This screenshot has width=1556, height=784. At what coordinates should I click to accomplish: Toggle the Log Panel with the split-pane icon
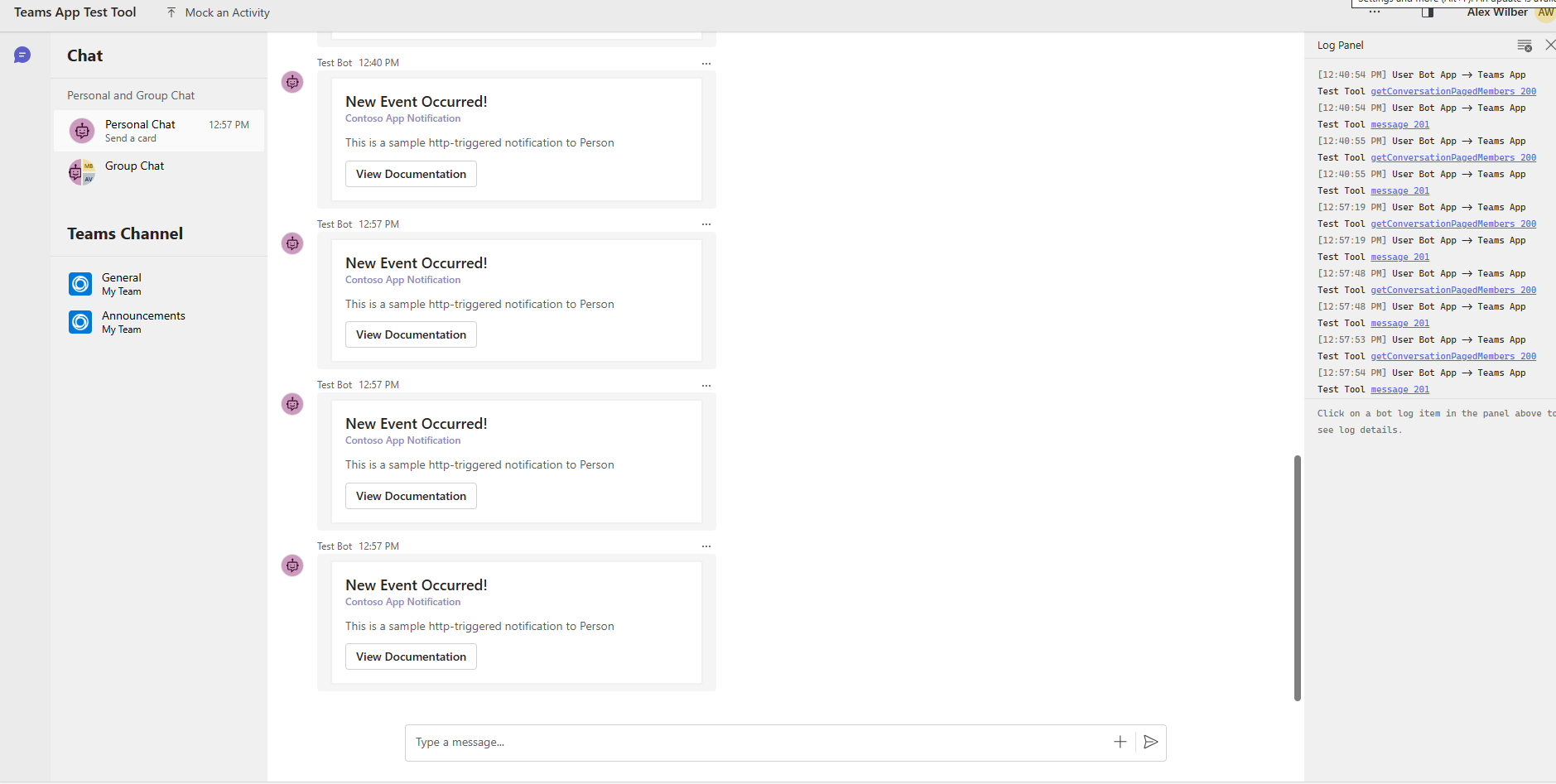1428,12
